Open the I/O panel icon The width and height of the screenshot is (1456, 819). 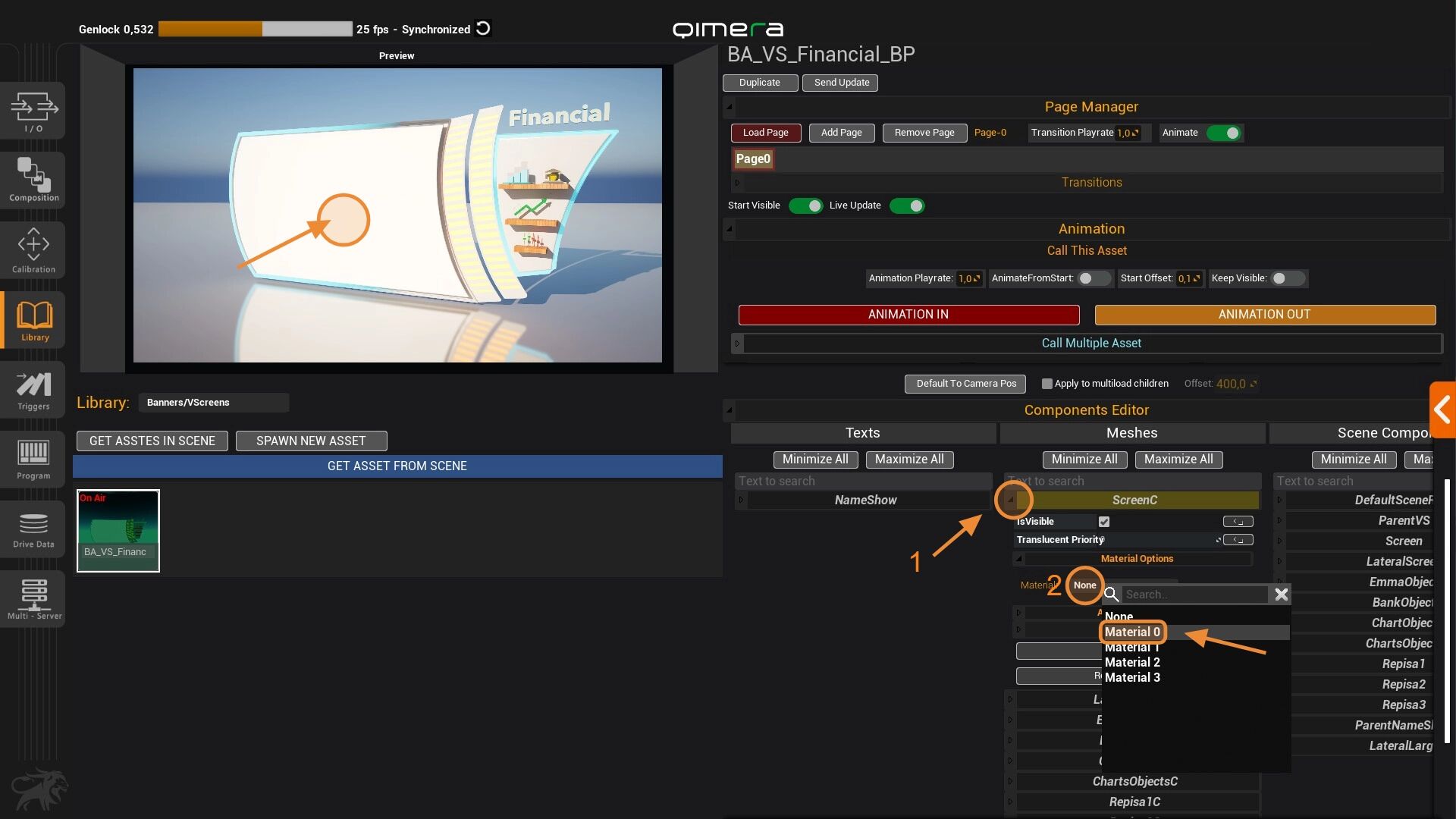33,111
